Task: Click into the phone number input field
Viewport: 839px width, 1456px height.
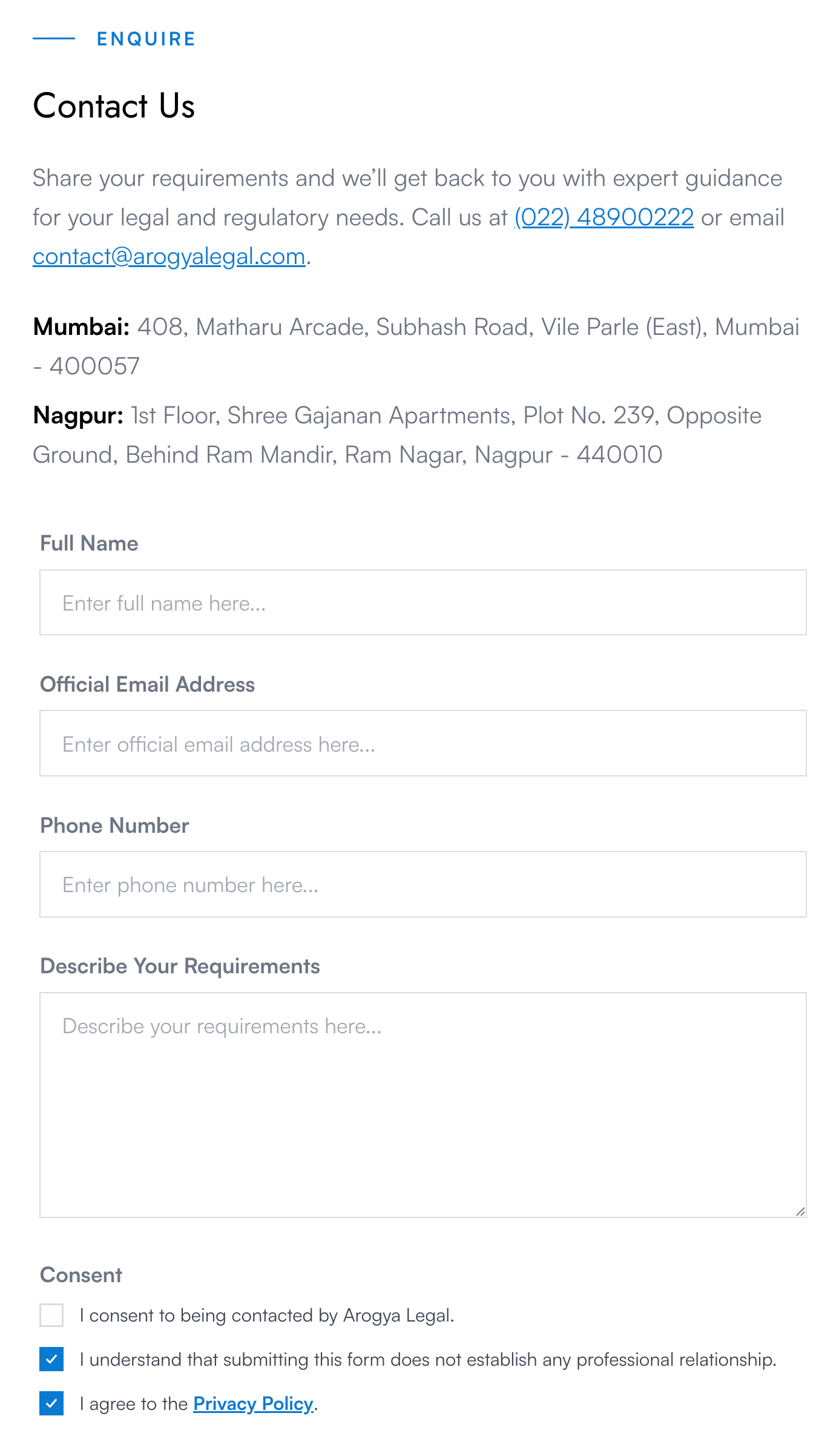Action: pyautogui.click(x=423, y=885)
